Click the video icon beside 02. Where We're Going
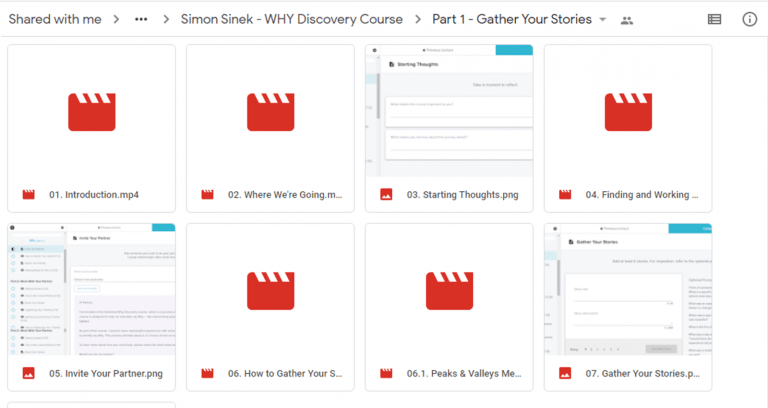Viewport: 768px width, 408px height. coord(208,194)
